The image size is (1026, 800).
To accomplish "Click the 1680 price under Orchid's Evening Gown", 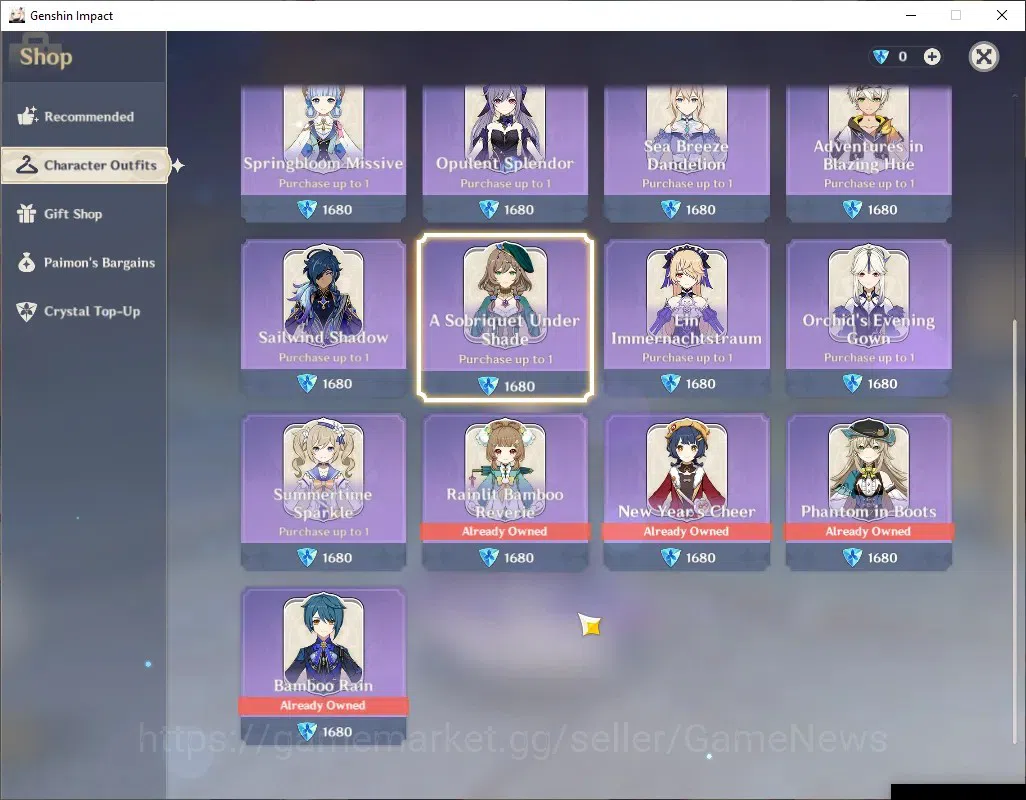I will (x=882, y=384).
